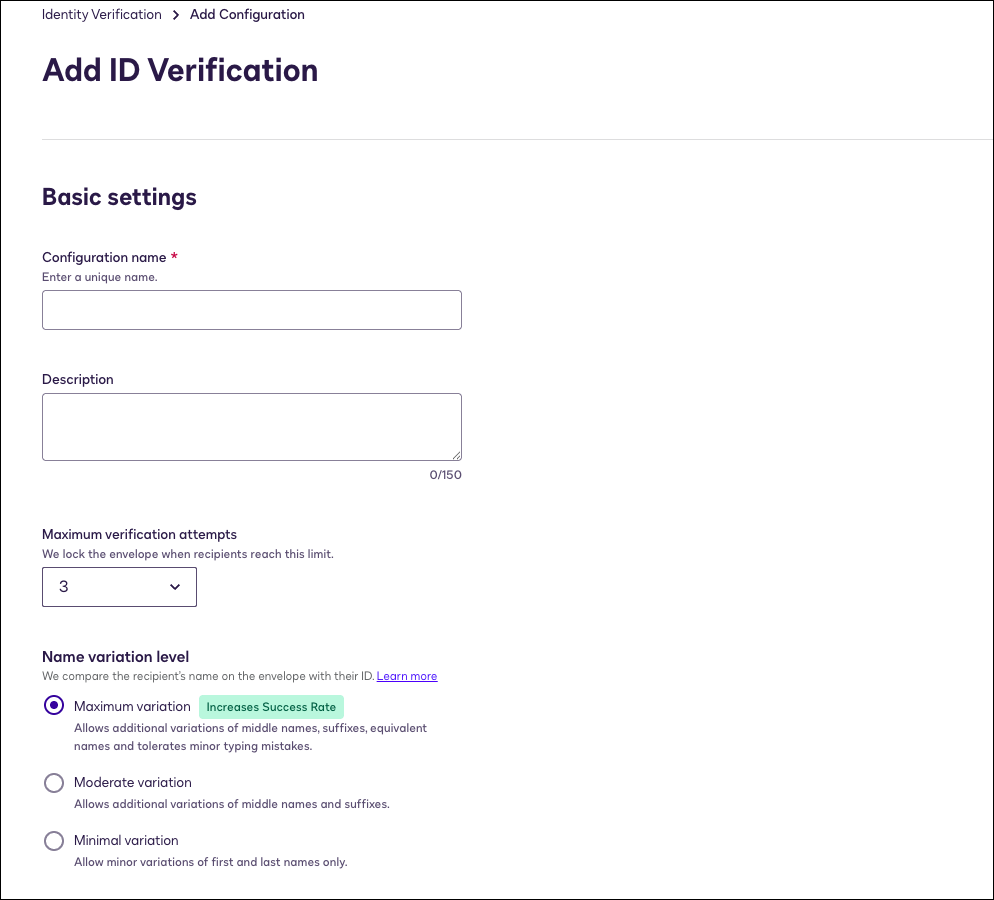The height and width of the screenshot is (900, 994).
Task: Click the Add Configuration breadcrumb item
Action: coord(247,15)
